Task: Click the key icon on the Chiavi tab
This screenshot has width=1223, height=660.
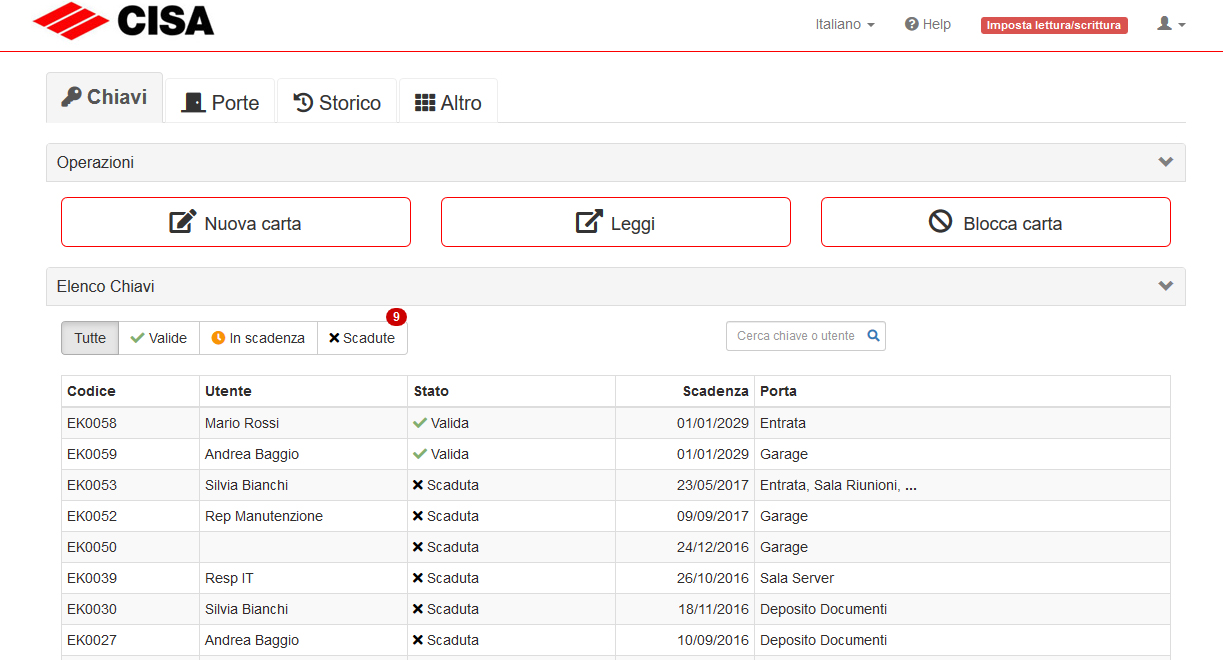Action: coord(71,97)
